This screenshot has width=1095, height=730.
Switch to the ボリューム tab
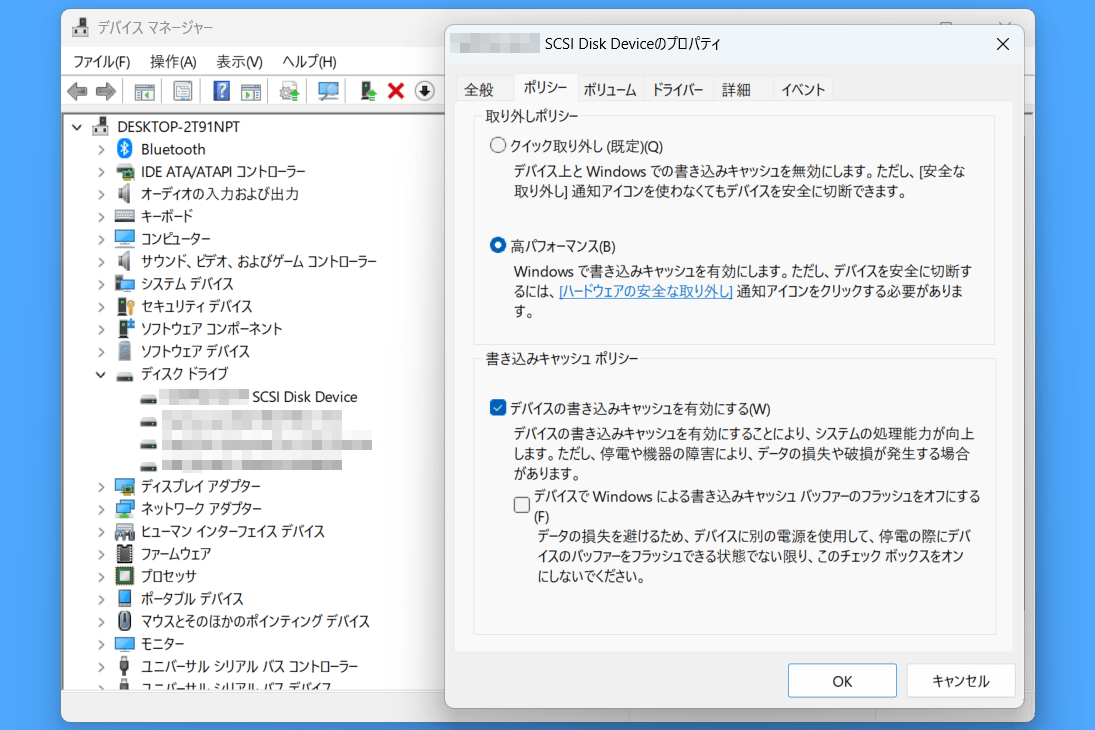coord(610,89)
